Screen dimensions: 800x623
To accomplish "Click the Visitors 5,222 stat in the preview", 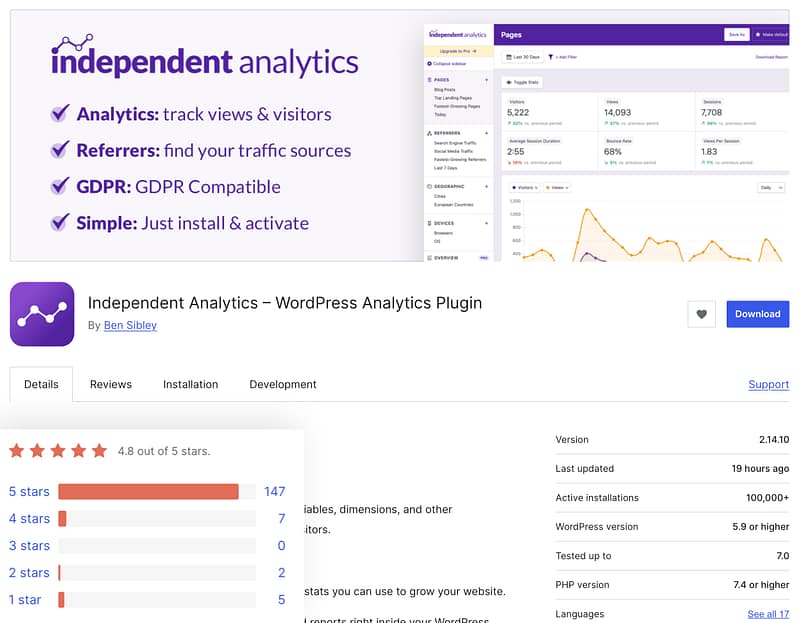I will (550, 112).
